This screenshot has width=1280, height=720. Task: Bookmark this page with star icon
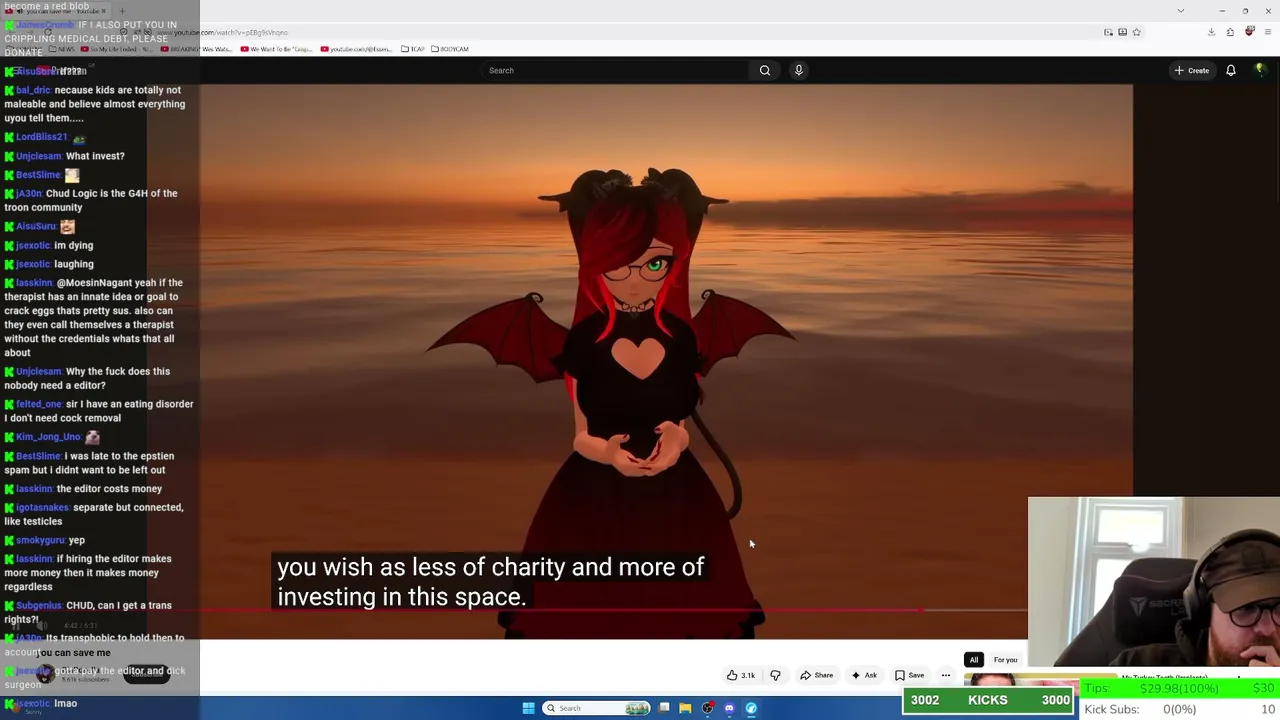coord(1136,32)
